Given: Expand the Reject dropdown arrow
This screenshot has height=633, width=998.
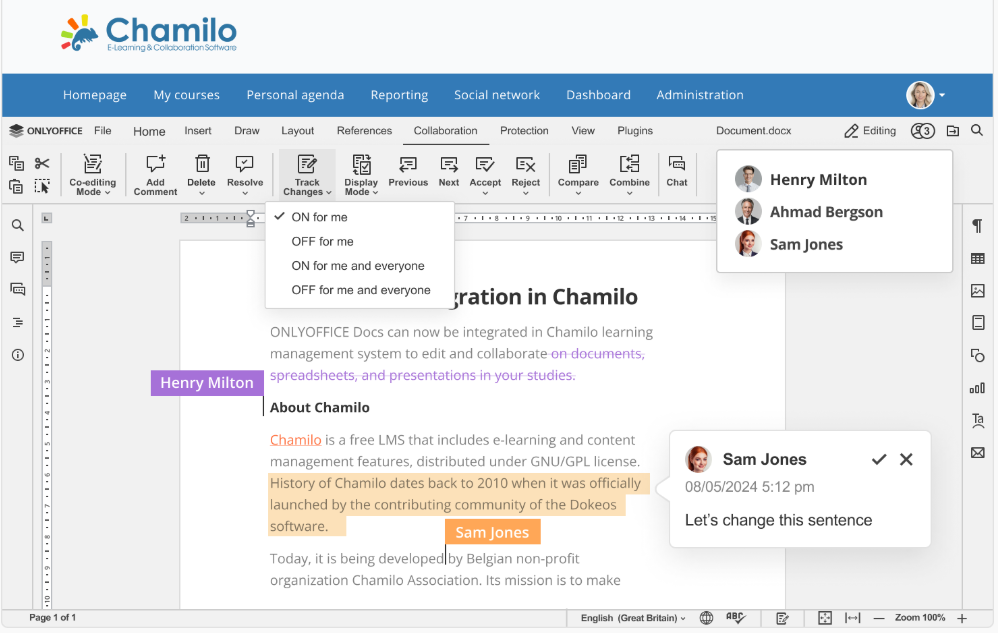Looking at the screenshot, I should click(525, 193).
